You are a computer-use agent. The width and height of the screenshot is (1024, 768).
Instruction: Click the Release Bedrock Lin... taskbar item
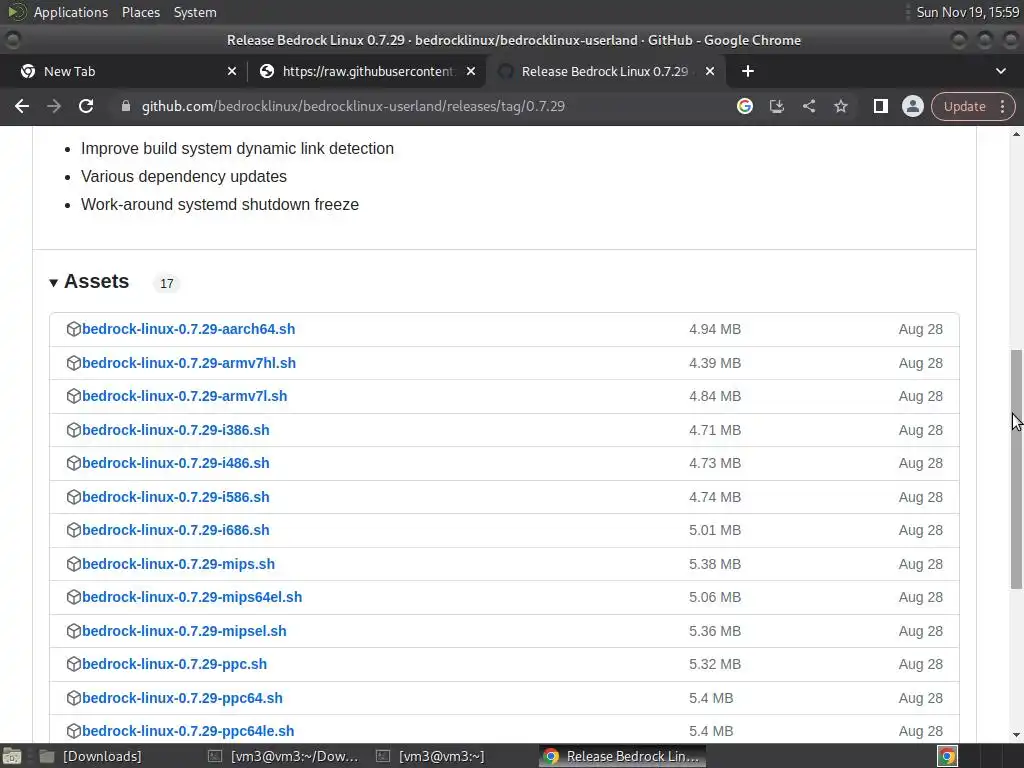(622, 756)
